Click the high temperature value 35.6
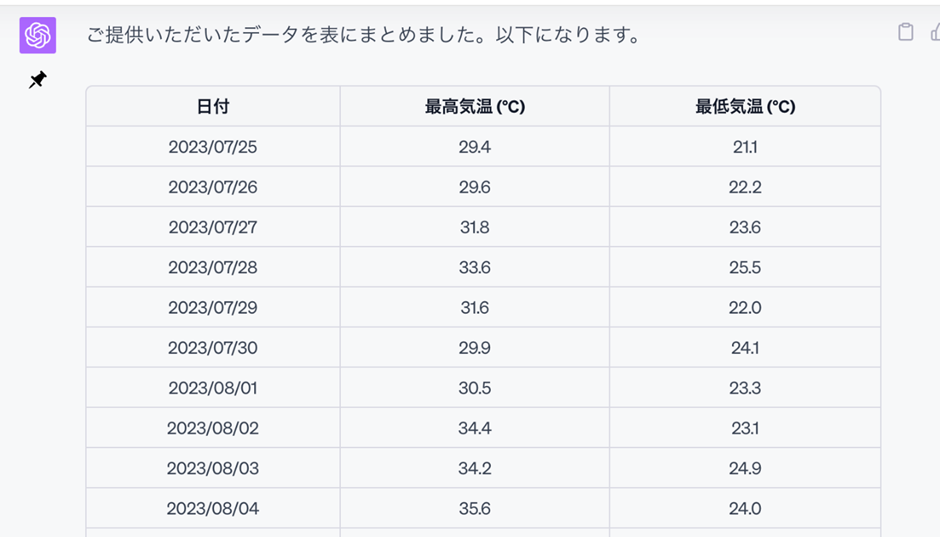This screenshot has height=537, width=940. point(475,508)
